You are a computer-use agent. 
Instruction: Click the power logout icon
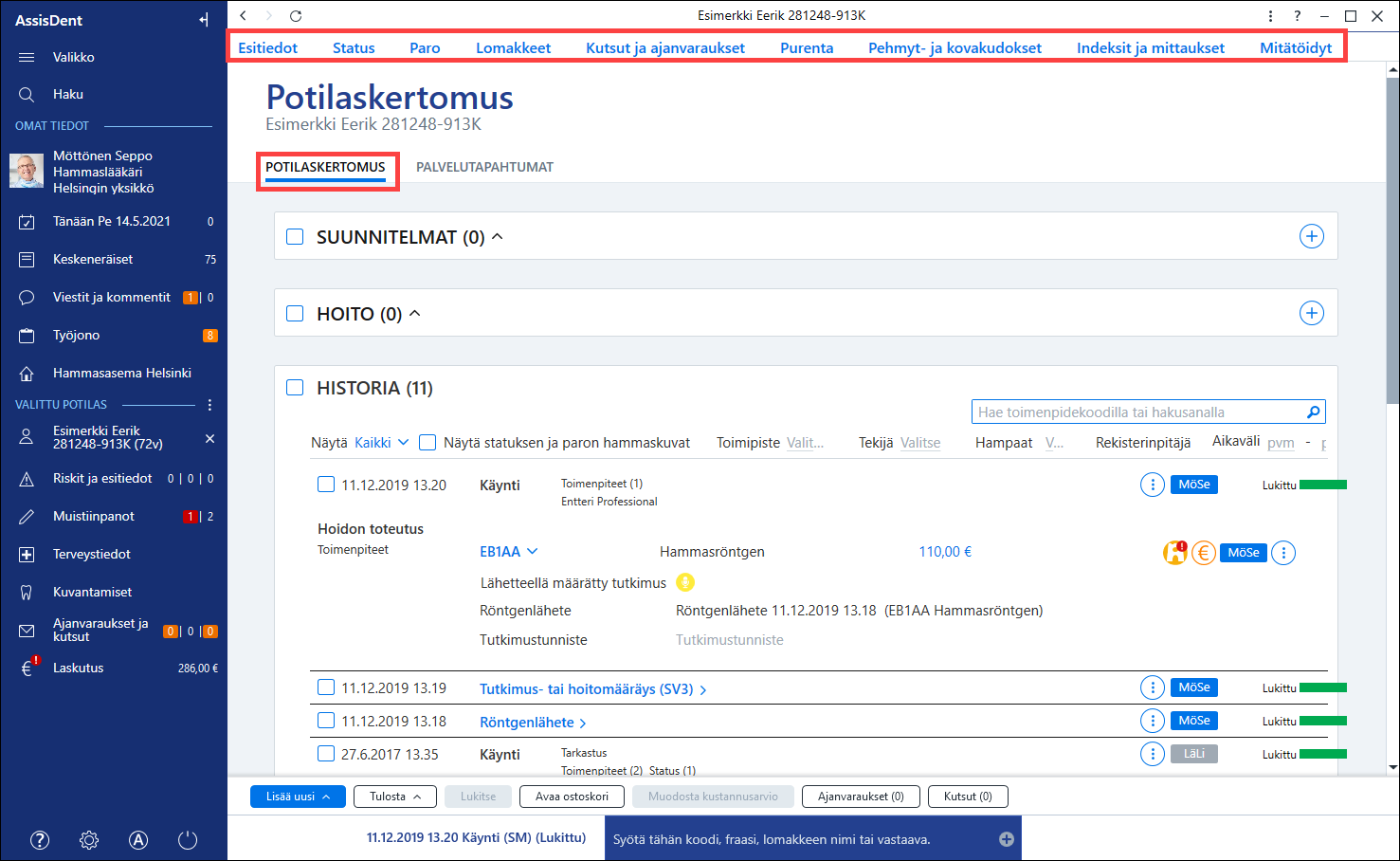coord(188,839)
